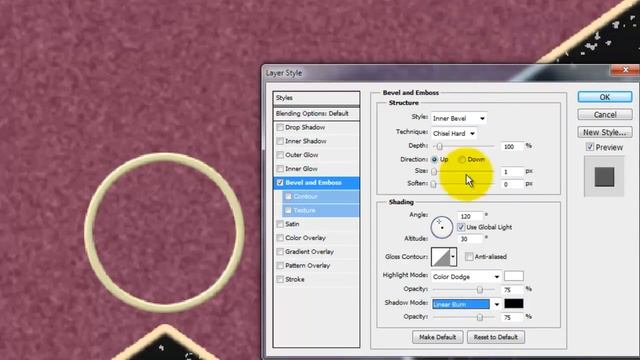Tick the Inner Shadow checkbox

280,141
